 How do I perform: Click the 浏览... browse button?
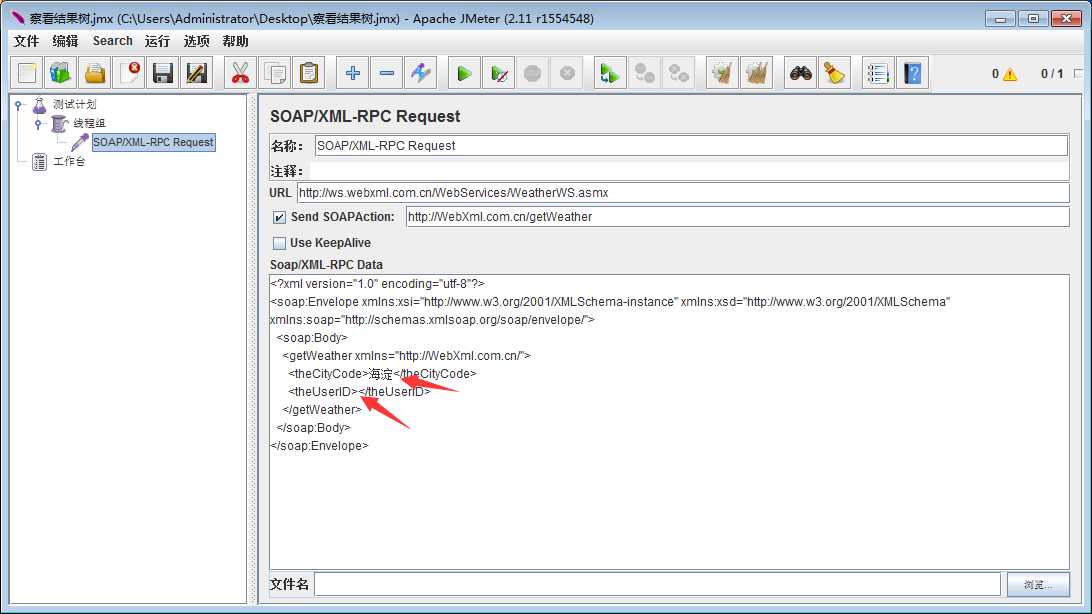[x=1038, y=585]
